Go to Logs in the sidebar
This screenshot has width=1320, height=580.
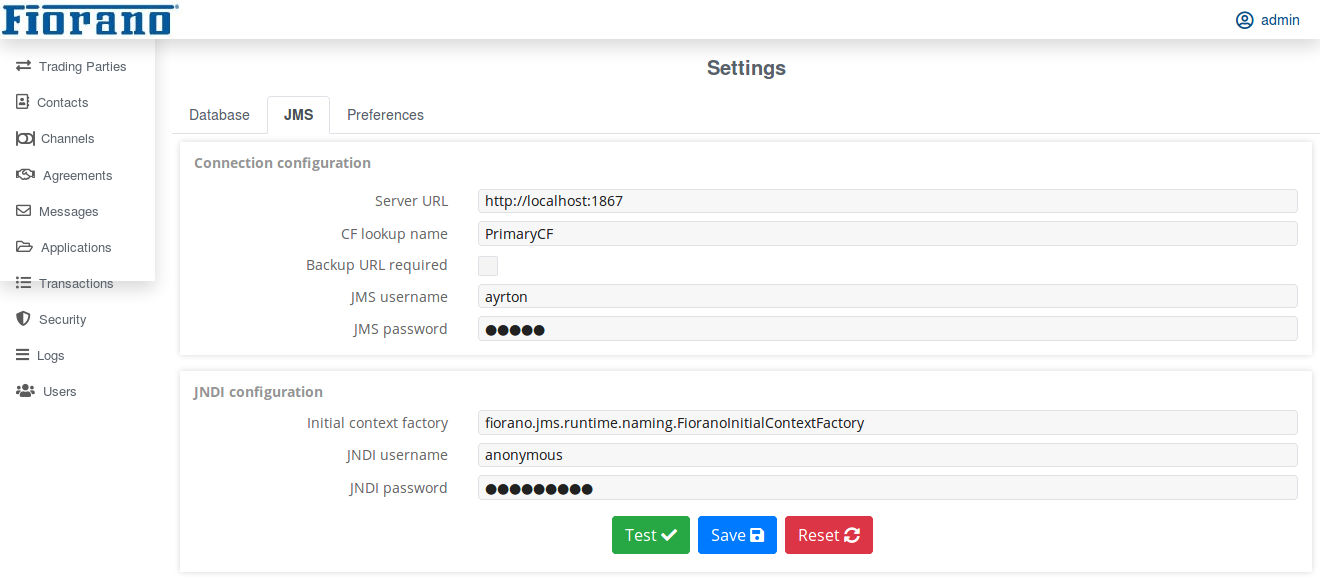coord(50,355)
